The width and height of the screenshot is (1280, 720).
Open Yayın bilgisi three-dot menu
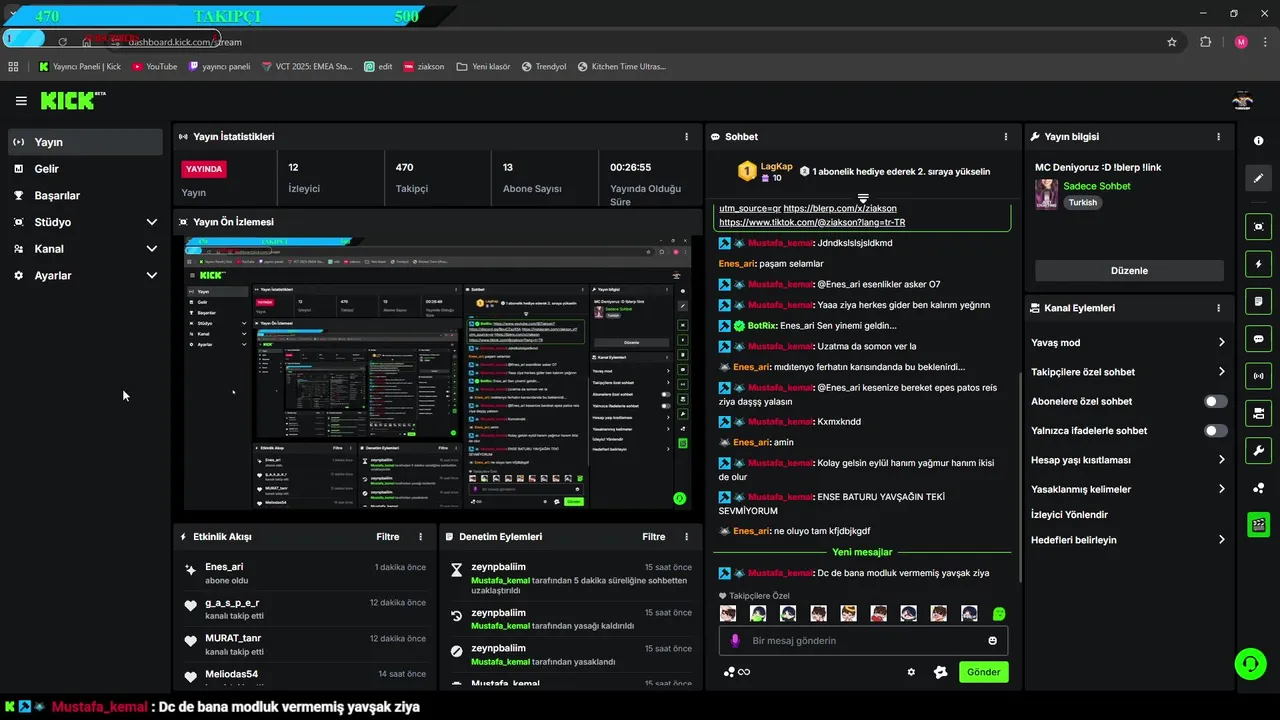click(x=1218, y=137)
